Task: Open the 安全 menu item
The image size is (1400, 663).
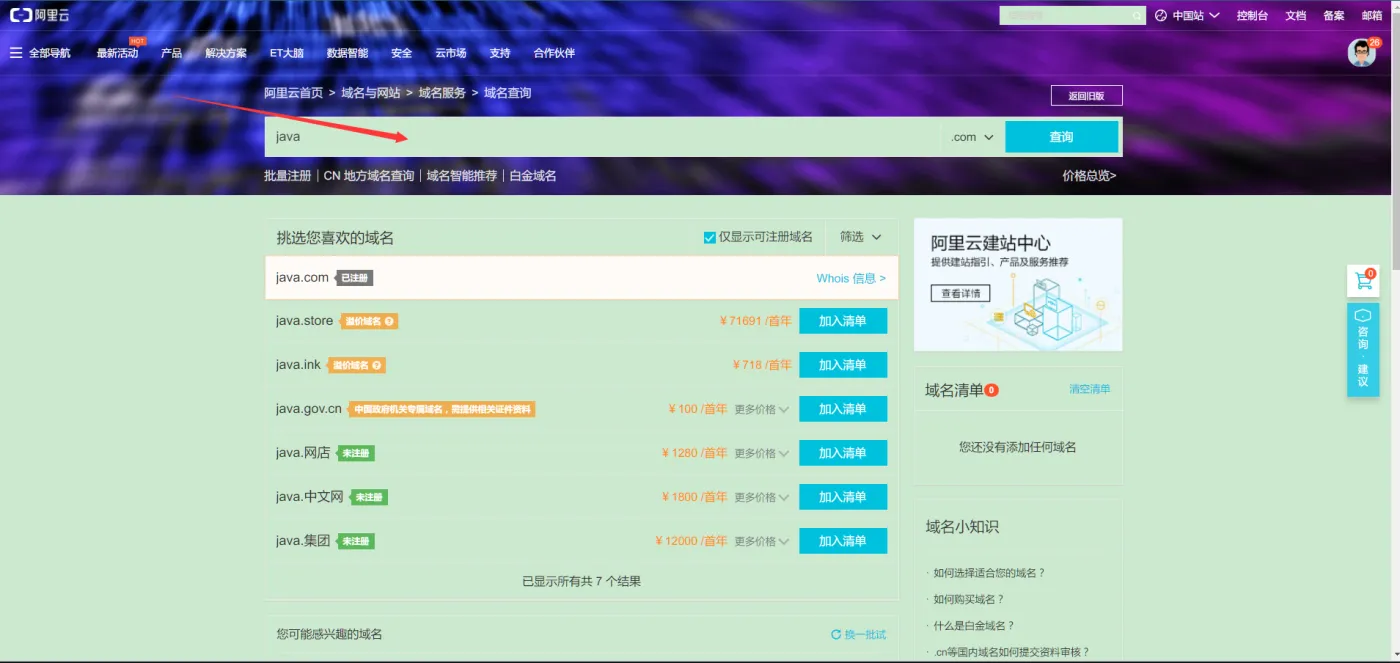Action: [402, 53]
